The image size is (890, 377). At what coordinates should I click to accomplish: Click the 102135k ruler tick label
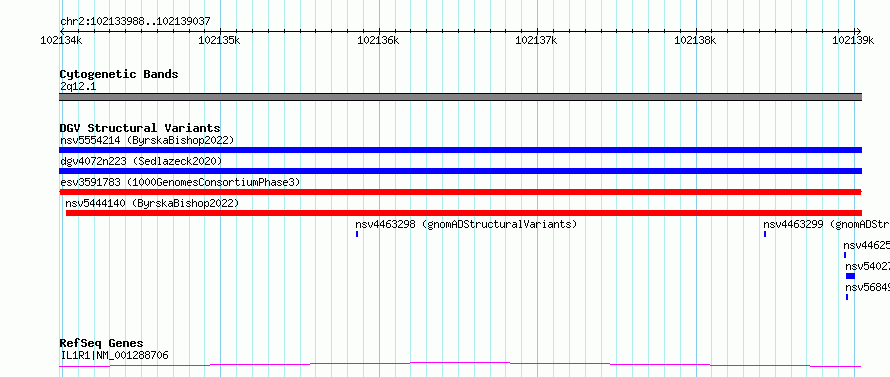220,40
